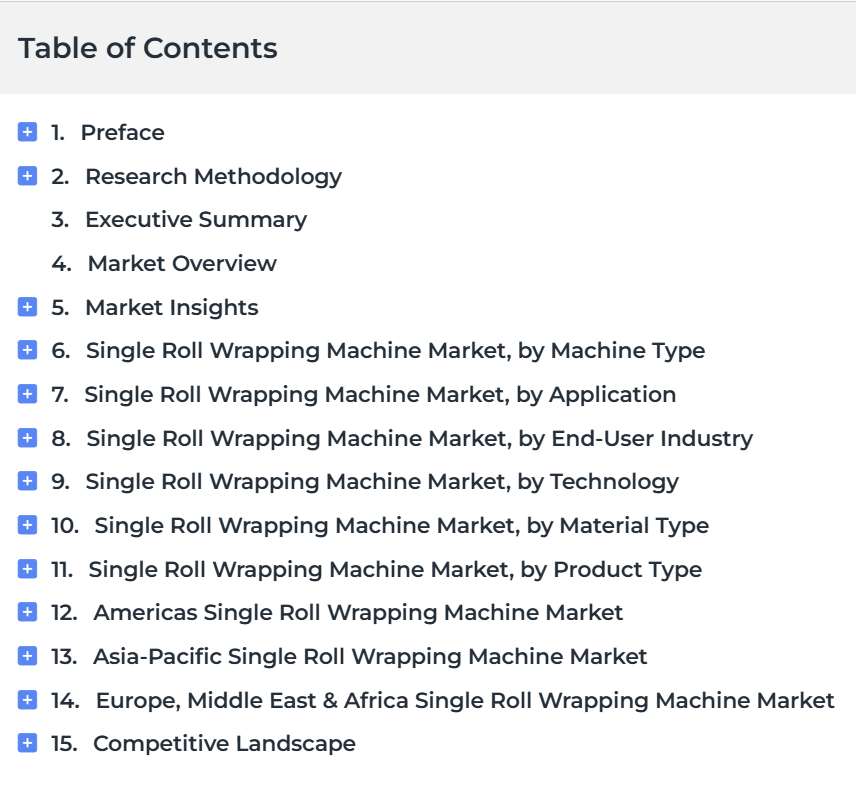Expand the by Machine Type section icon
This screenshot has width=856, height=787.
28,350
